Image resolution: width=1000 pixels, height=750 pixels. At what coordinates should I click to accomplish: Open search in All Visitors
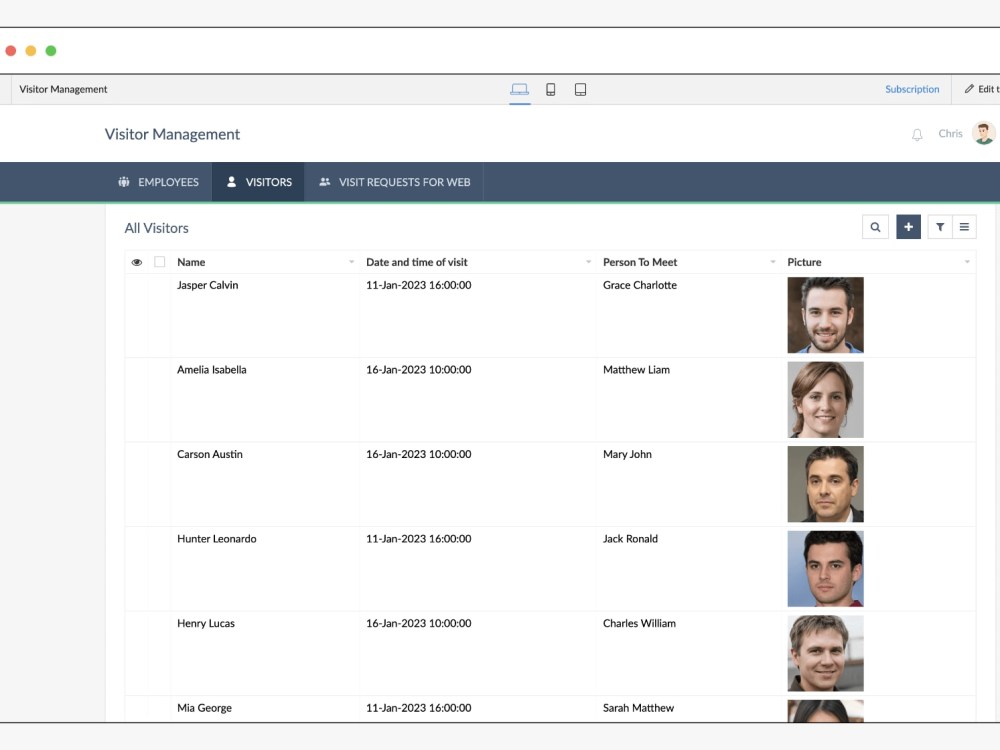click(875, 227)
